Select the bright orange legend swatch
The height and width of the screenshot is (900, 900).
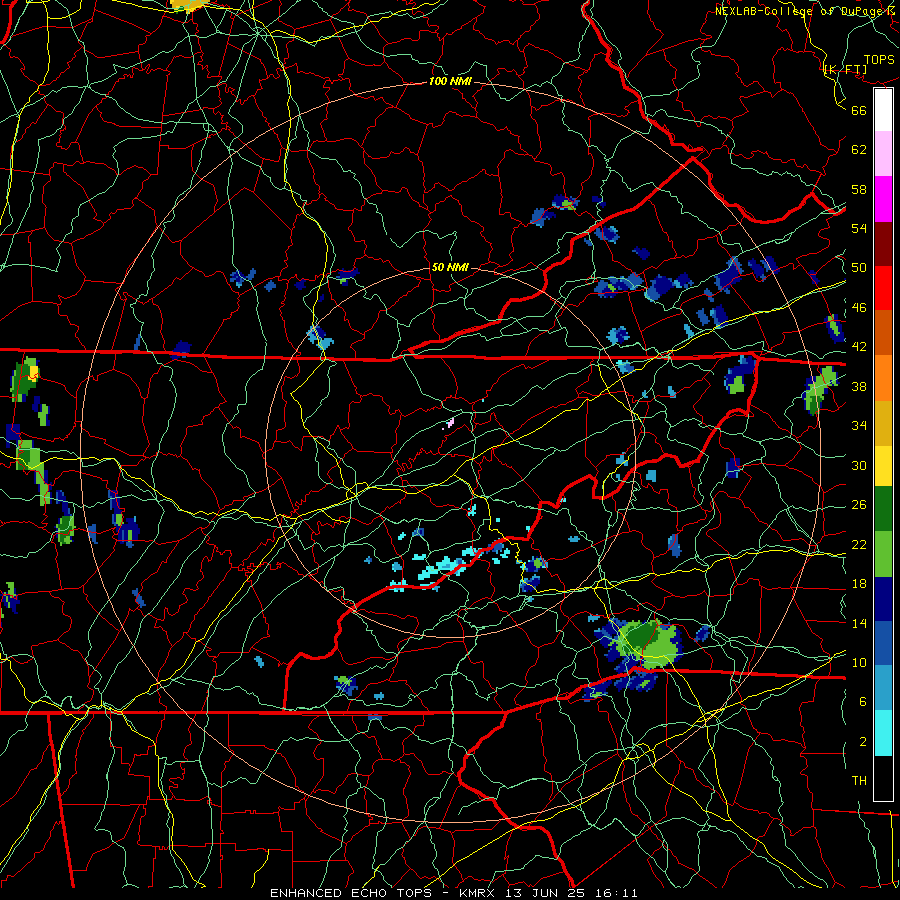point(883,377)
